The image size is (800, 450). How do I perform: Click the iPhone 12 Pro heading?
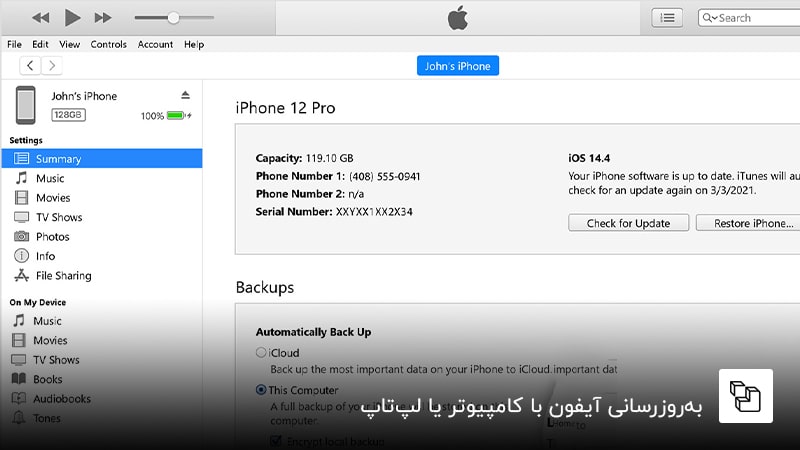(285, 108)
